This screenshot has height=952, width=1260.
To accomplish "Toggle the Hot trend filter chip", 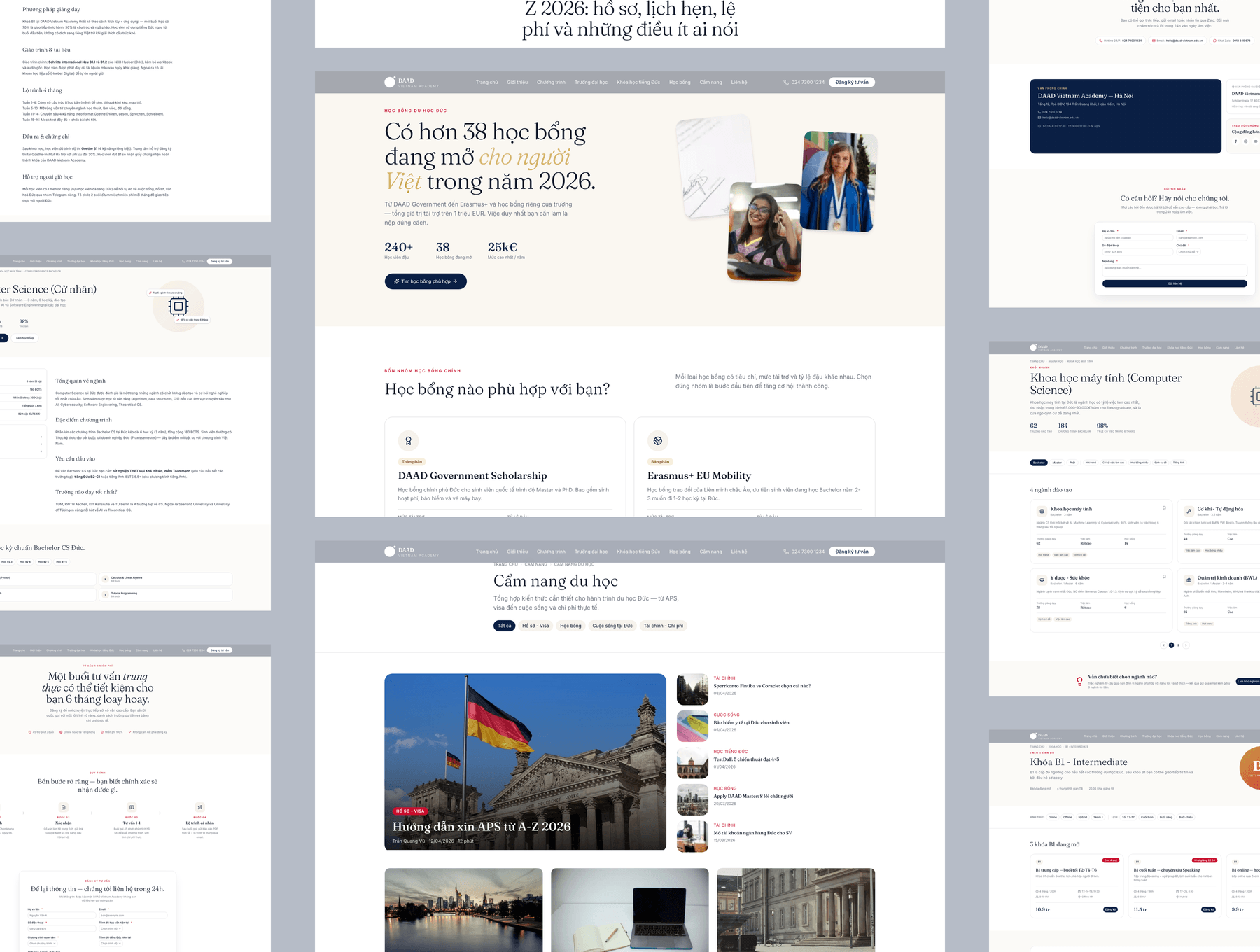I will (1091, 463).
